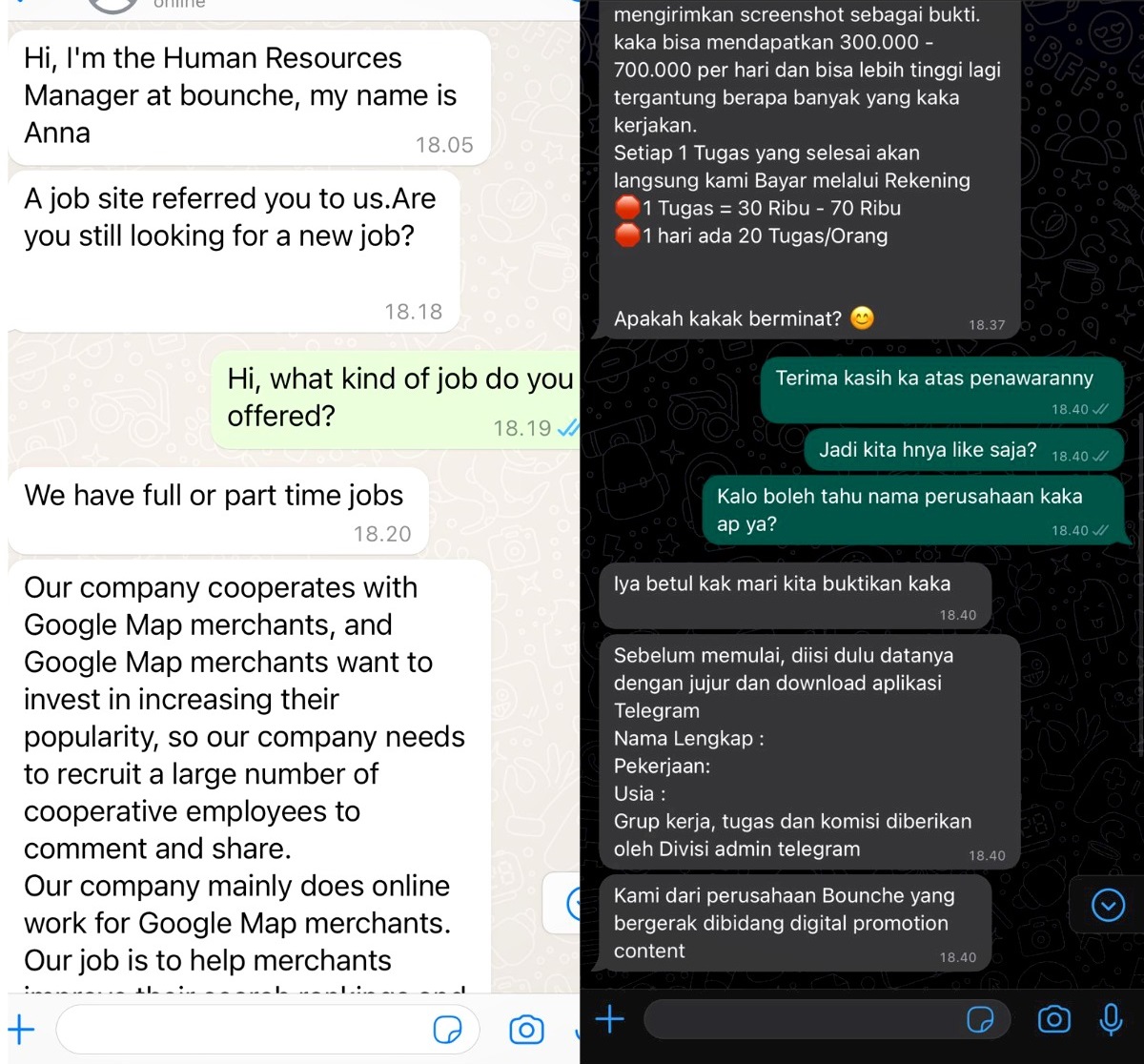
Task: Open the sticker icon in the dark chat input
Action: pyautogui.click(x=980, y=1019)
